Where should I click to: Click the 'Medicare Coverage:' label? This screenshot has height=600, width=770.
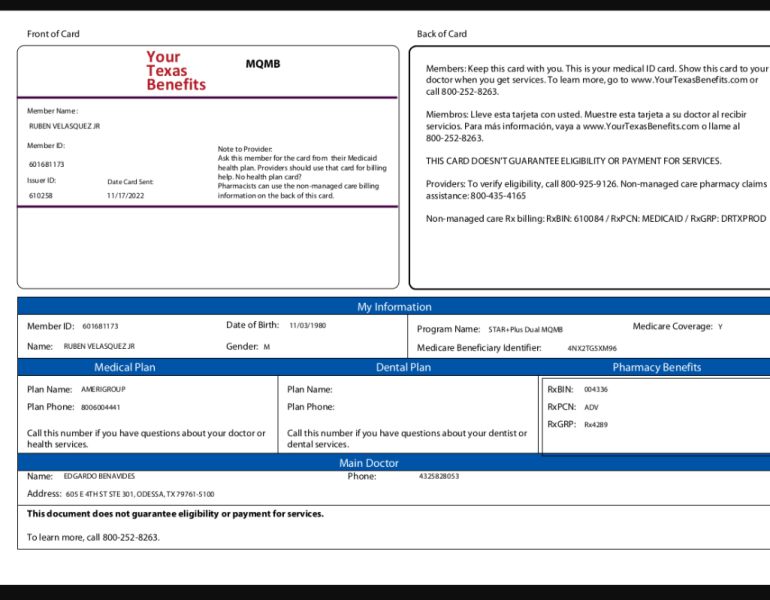click(672, 327)
